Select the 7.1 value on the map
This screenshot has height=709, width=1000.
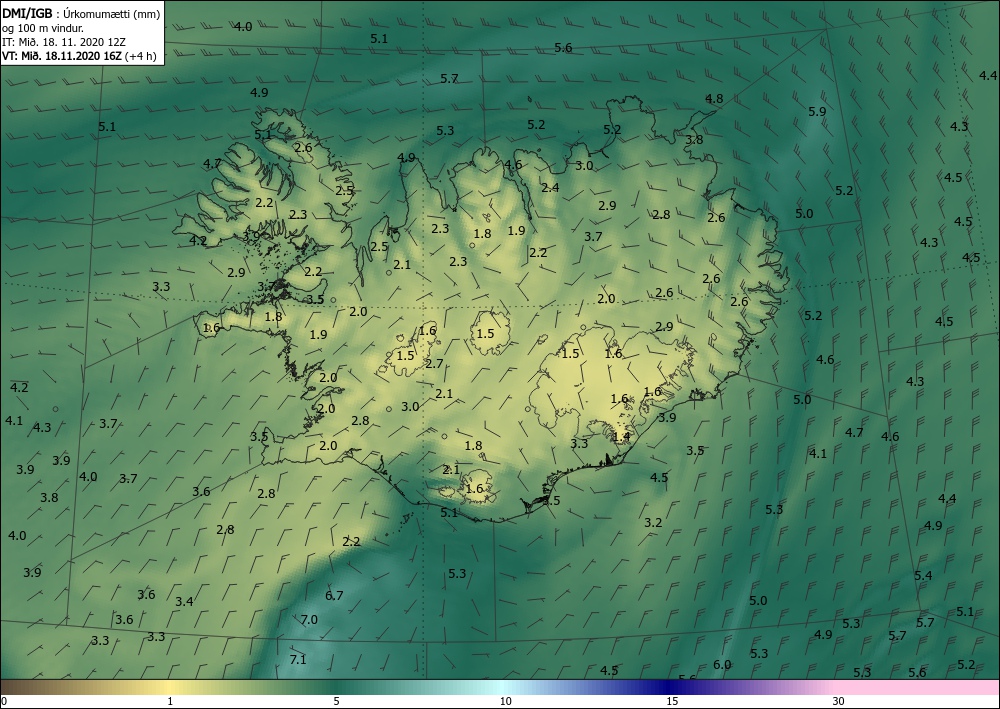click(x=298, y=659)
